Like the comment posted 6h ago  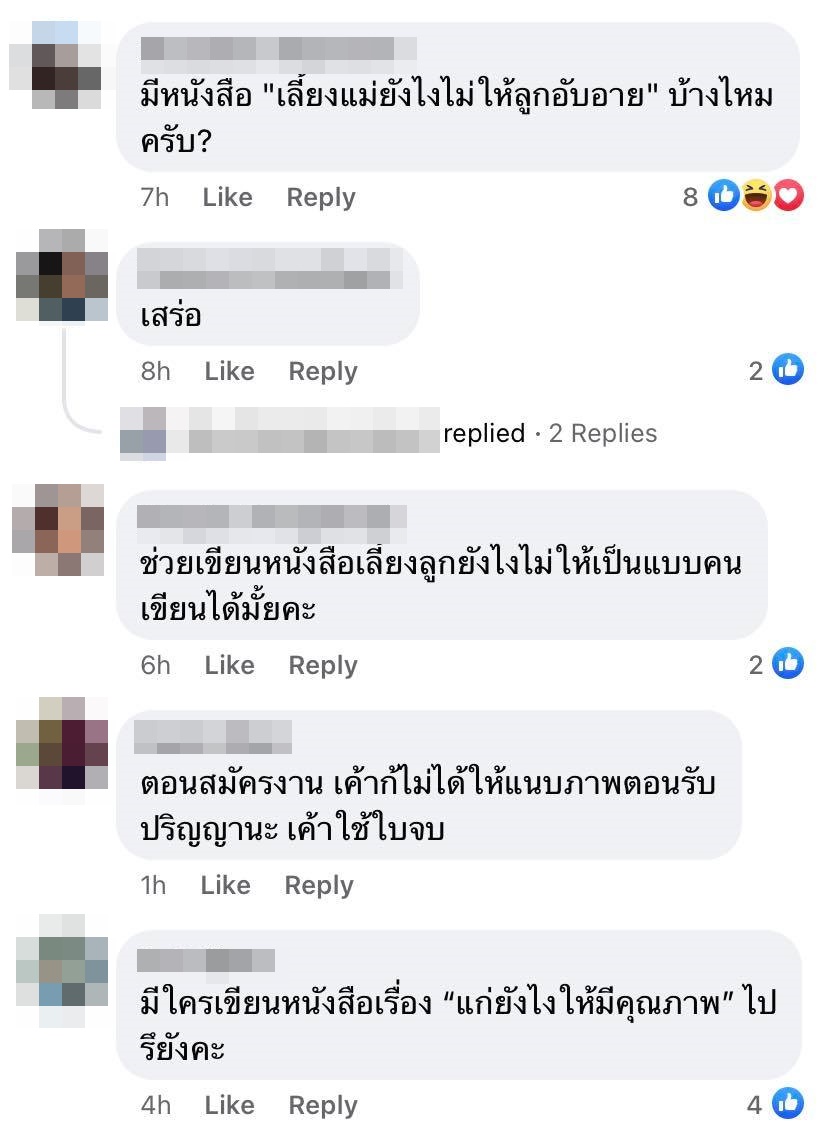(229, 665)
